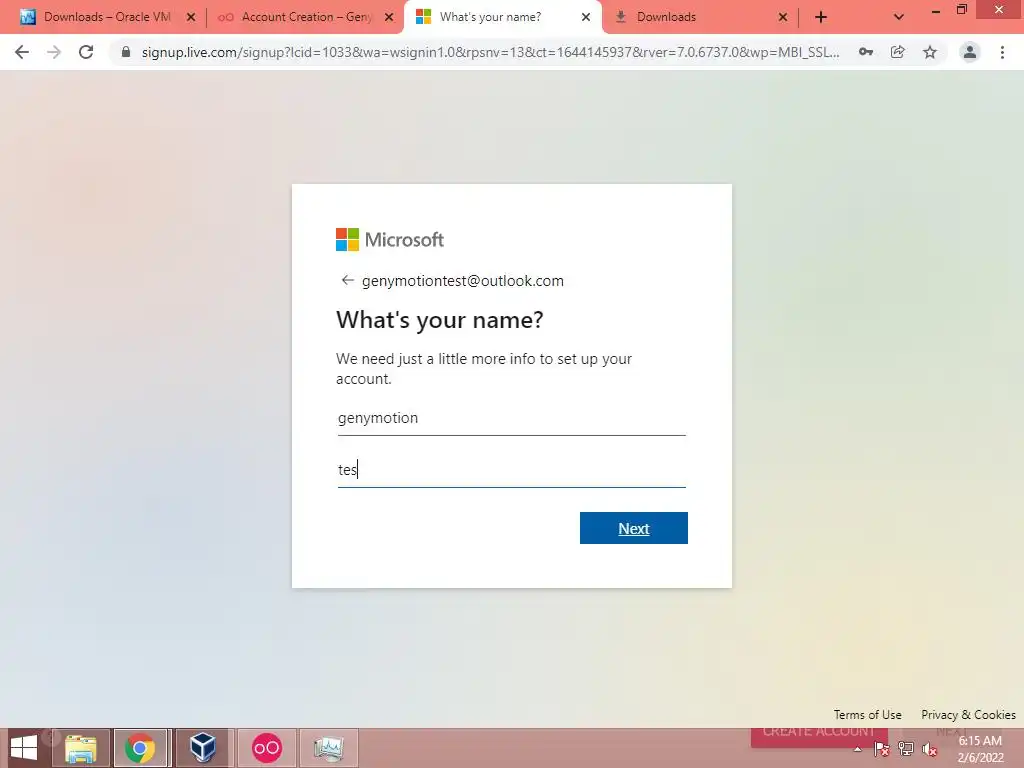Click the Action Center flag tray icon
Image resolution: width=1024 pixels, height=768 pixels.
881,749
